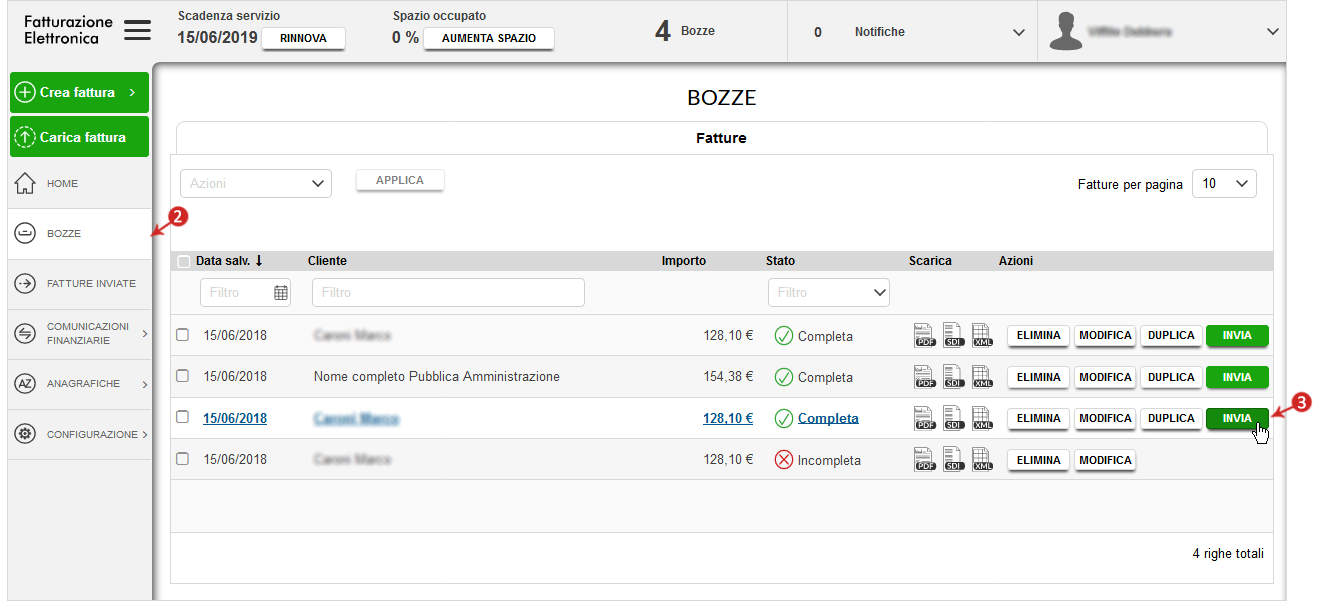Click the red Incompleta status icon
Image resolution: width=1320 pixels, height=601 pixels.
pyautogui.click(x=784, y=460)
